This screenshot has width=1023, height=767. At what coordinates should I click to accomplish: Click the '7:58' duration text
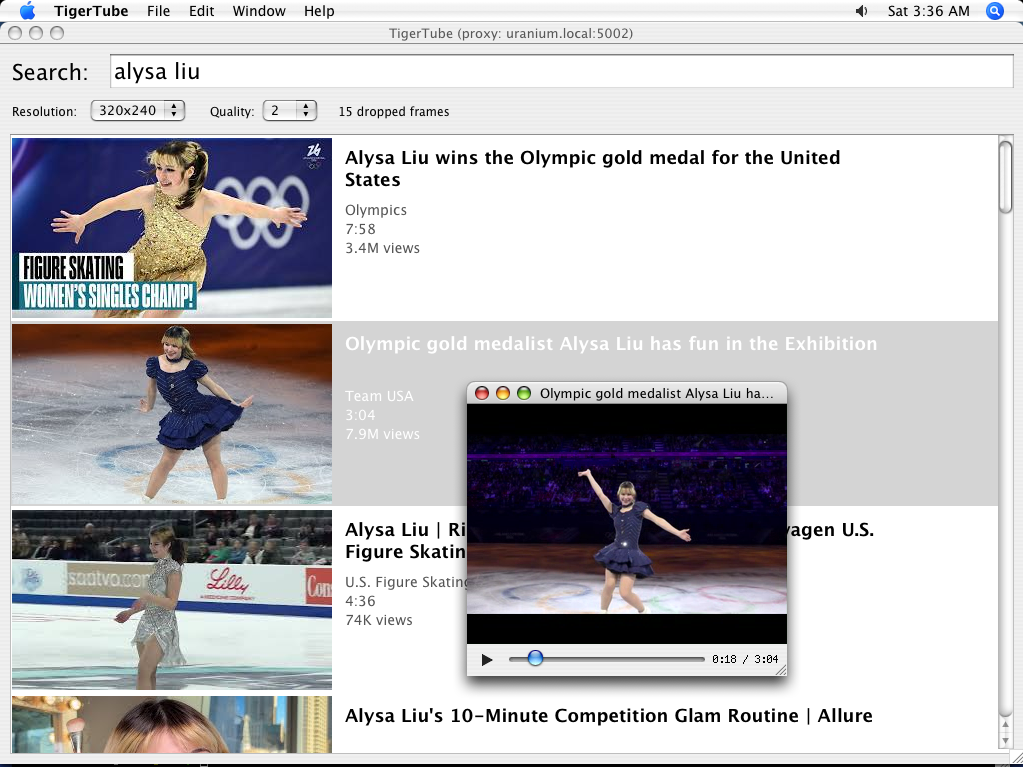(x=360, y=229)
